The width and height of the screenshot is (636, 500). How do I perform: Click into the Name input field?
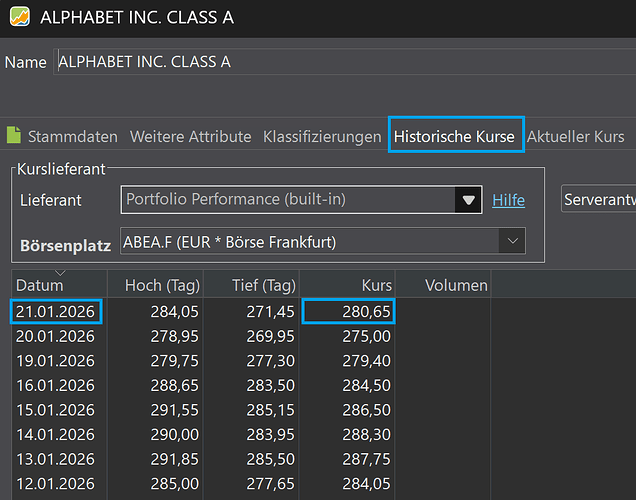coord(345,62)
